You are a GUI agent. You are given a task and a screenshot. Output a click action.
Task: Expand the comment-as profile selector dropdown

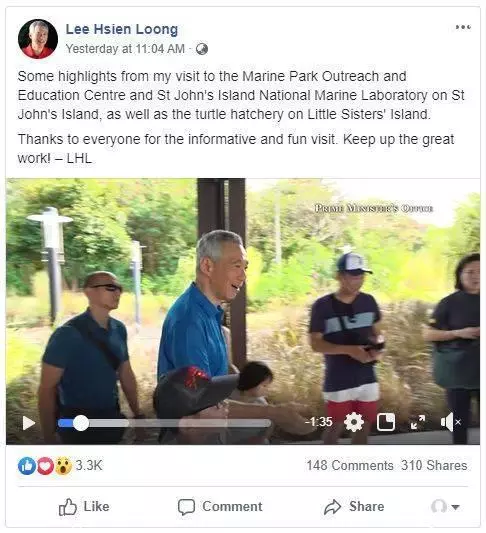coord(446,507)
